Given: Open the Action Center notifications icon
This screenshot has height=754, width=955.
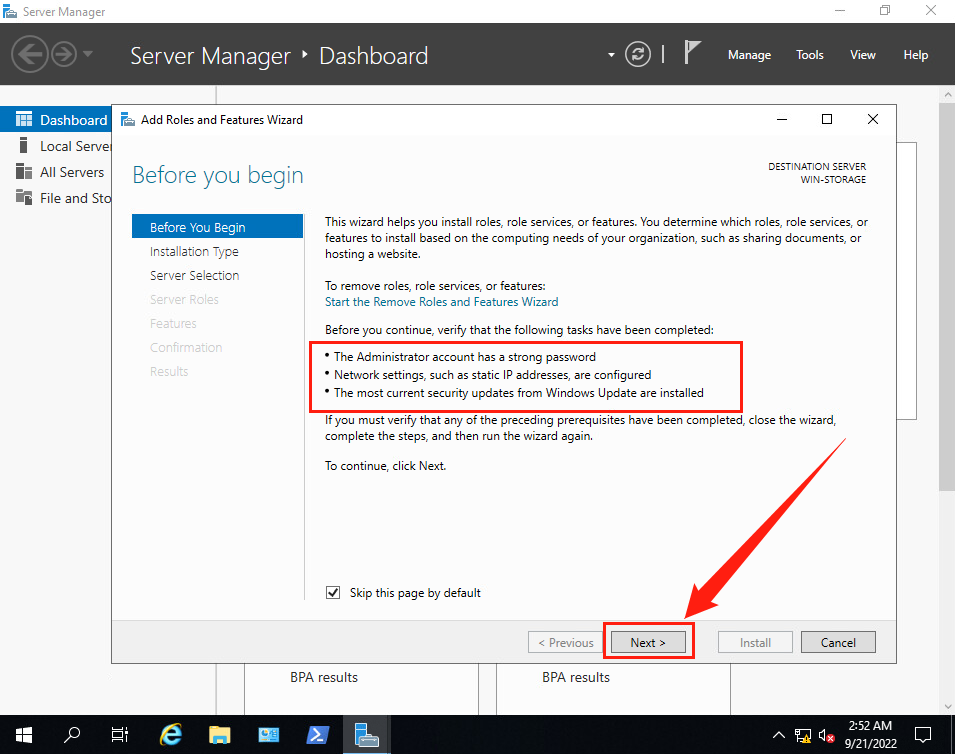Looking at the screenshot, I should pyautogui.click(x=923, y=735).
